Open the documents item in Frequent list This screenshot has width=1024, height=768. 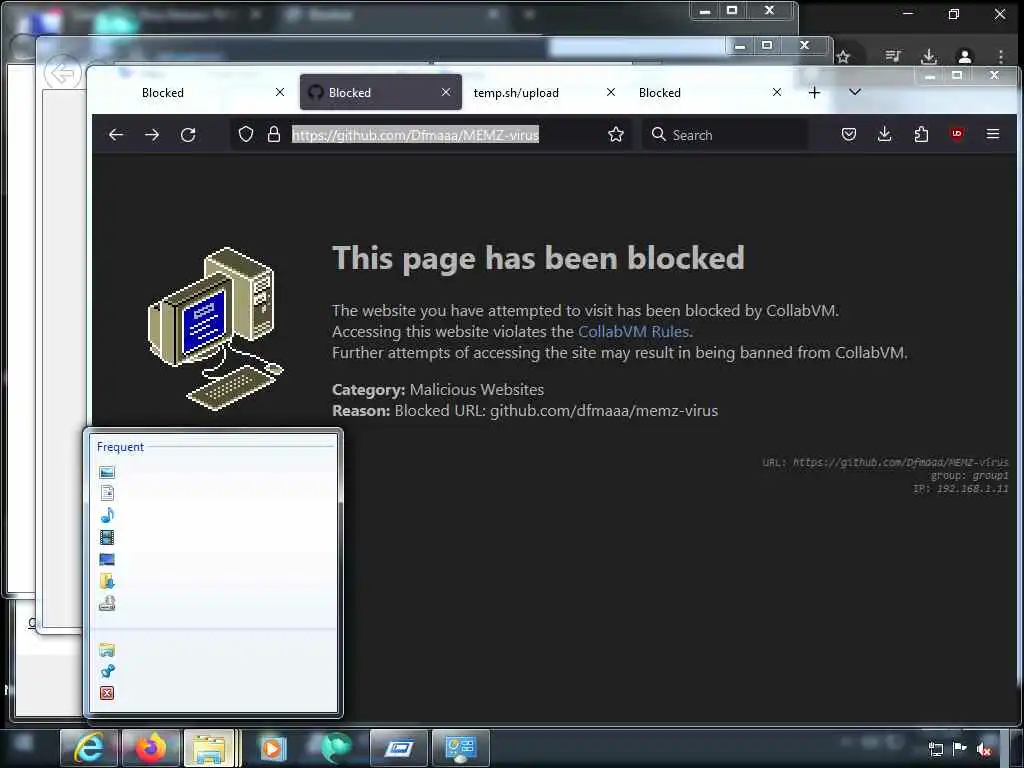point(107,493)
